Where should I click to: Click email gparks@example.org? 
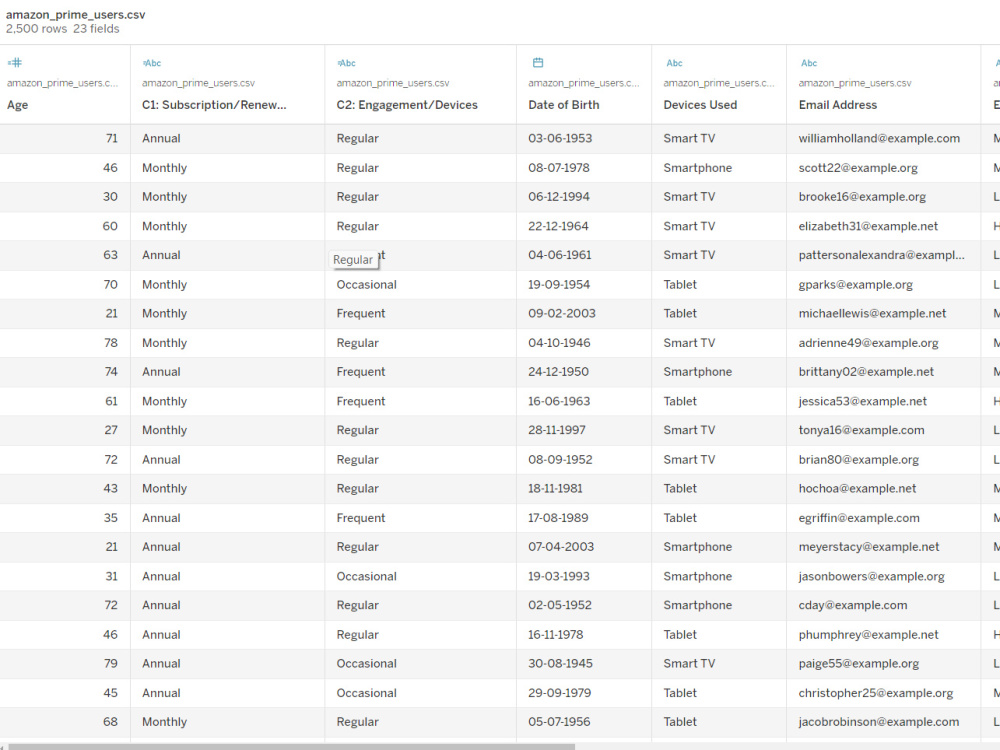point(855,284)
